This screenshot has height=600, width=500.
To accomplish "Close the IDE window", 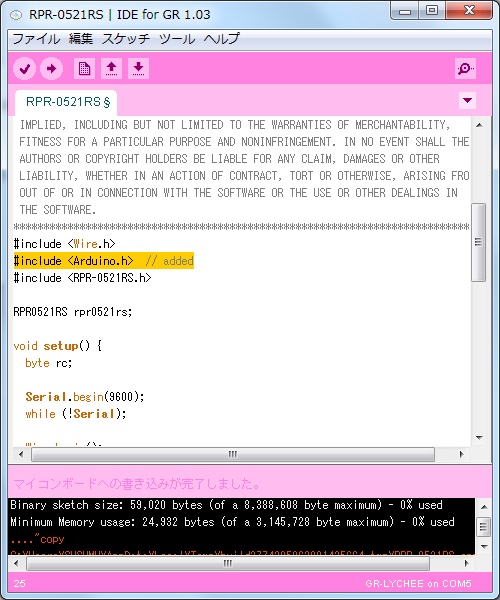I will tap(469, 11).
